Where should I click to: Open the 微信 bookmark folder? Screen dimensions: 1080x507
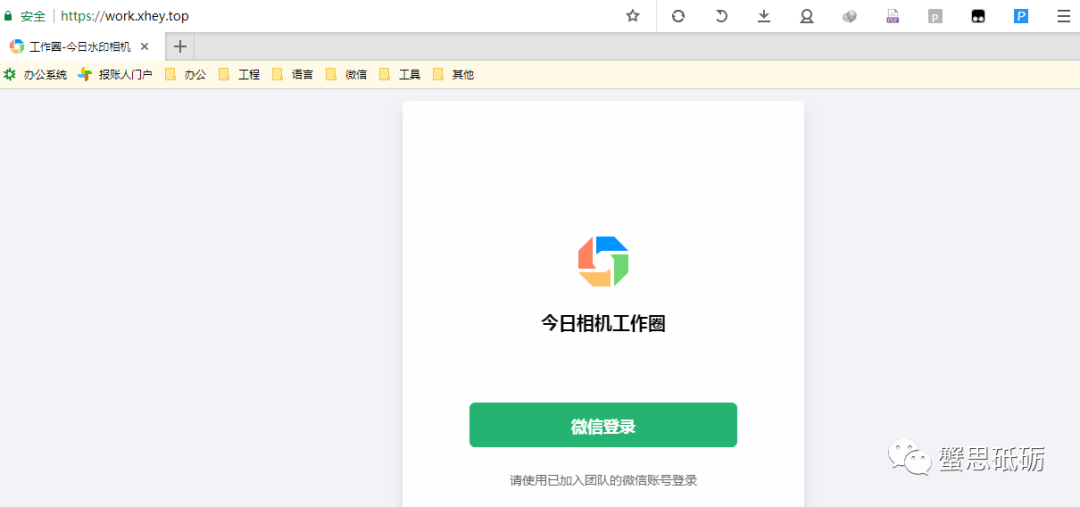[346, 74]
